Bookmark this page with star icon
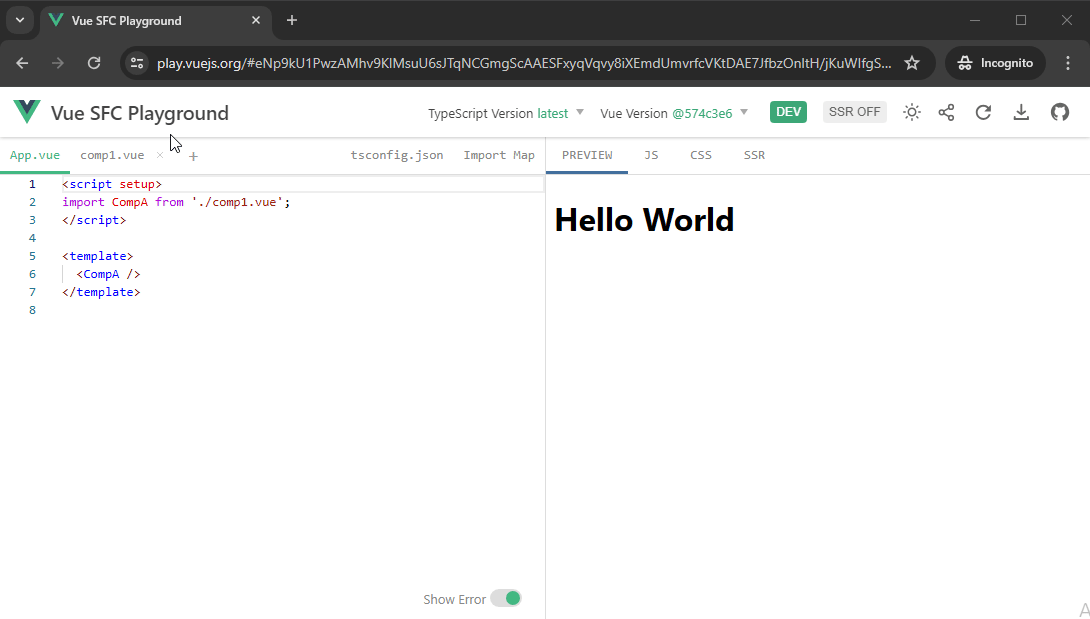Viewport: 1090px width, 619px height. 912,63
